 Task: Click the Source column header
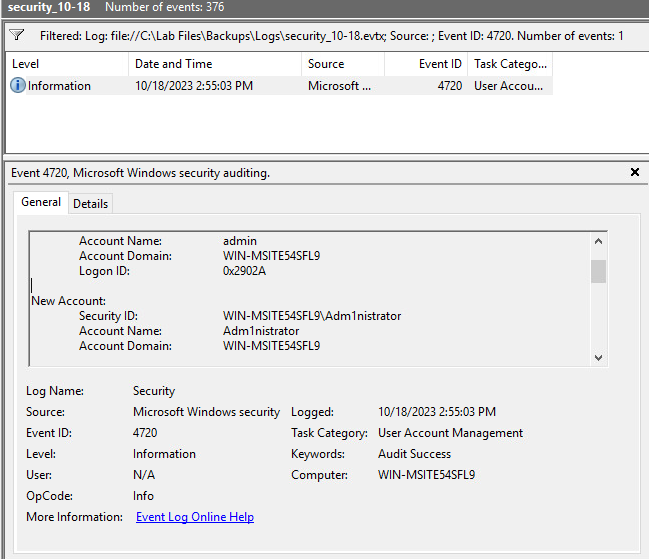[343, 64]
